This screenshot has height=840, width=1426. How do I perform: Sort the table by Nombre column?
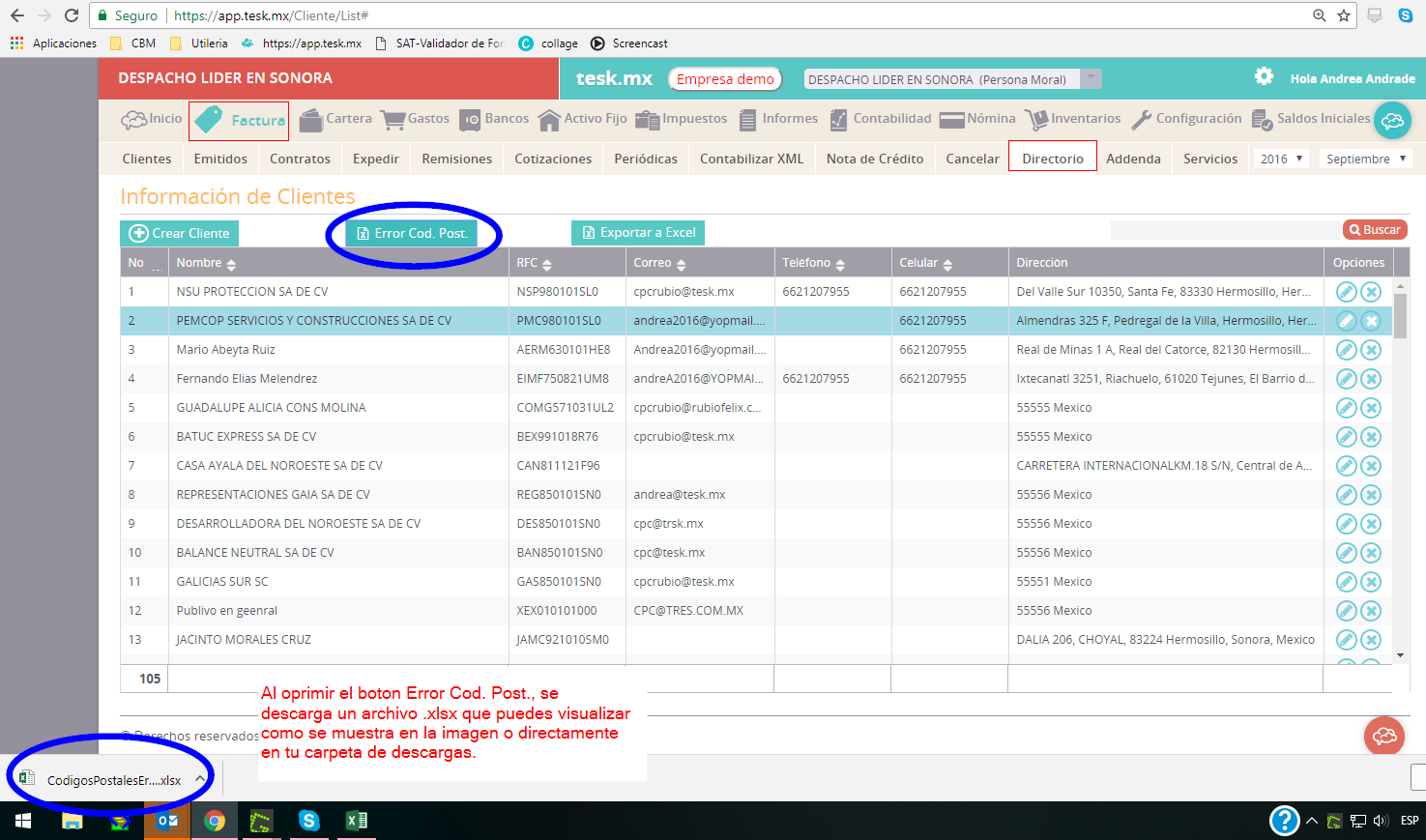pyautogui.click(x=231, y=264)
